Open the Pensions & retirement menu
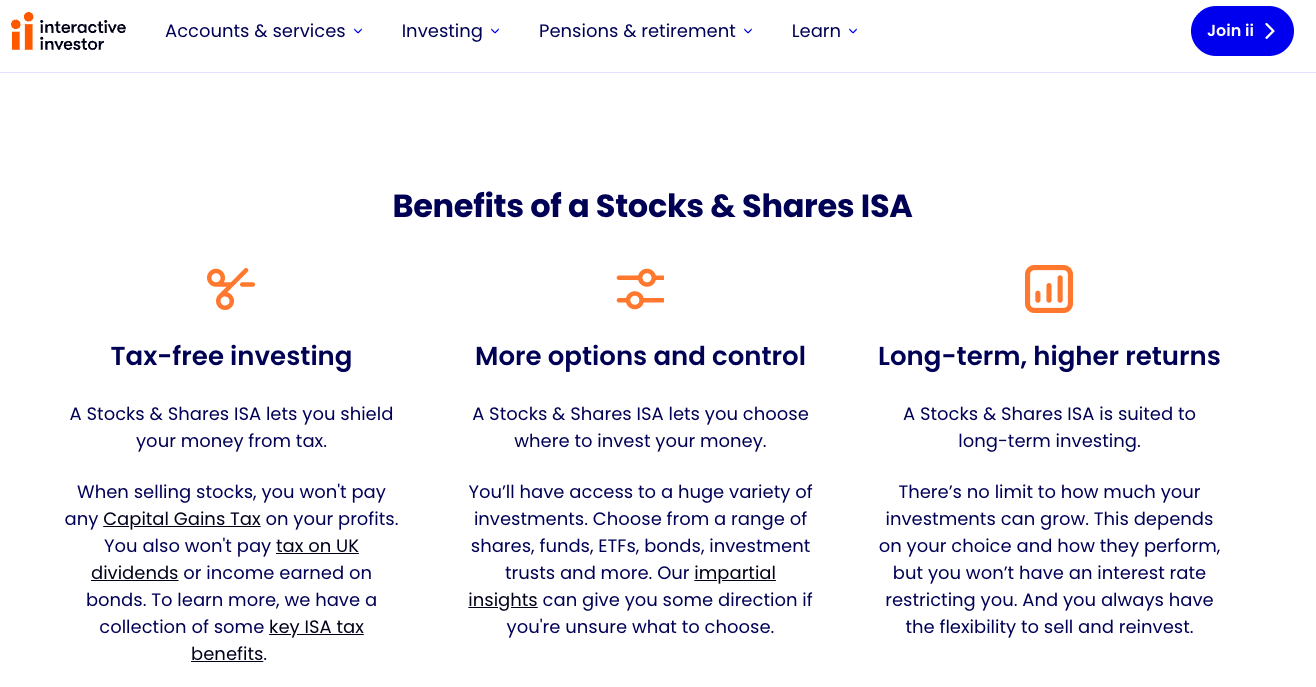The height and width of the screenshot is (687, 1316). coord(636,31)
